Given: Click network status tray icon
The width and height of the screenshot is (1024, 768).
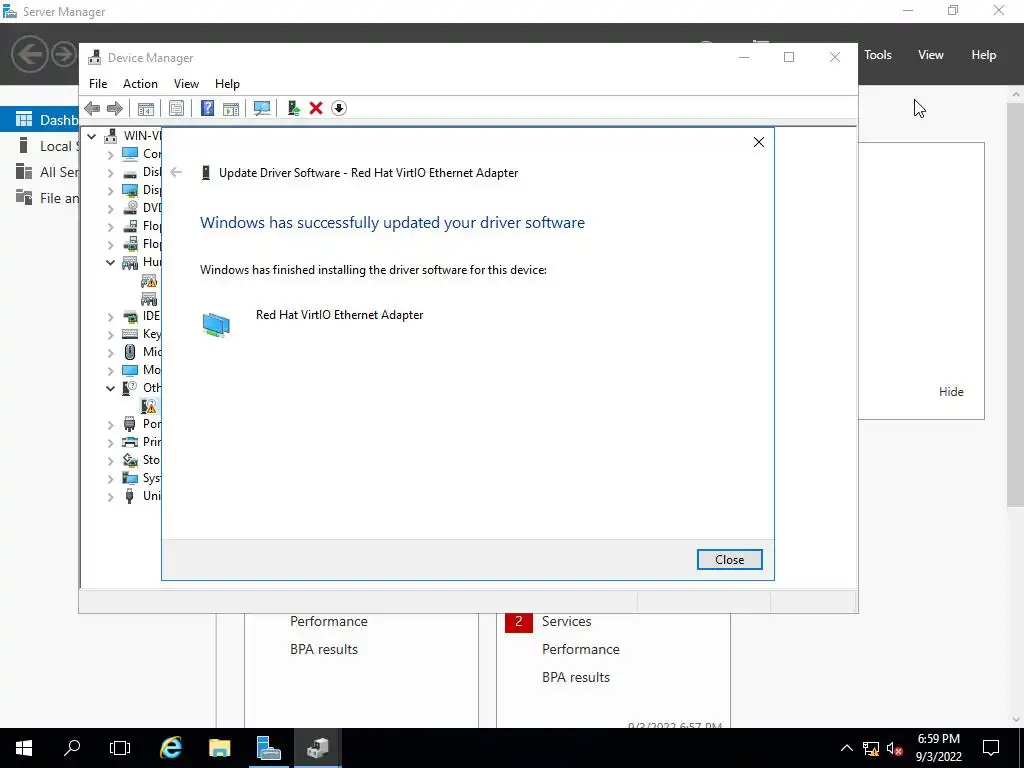Looking at the screenshot, I should tap(871, 748).
